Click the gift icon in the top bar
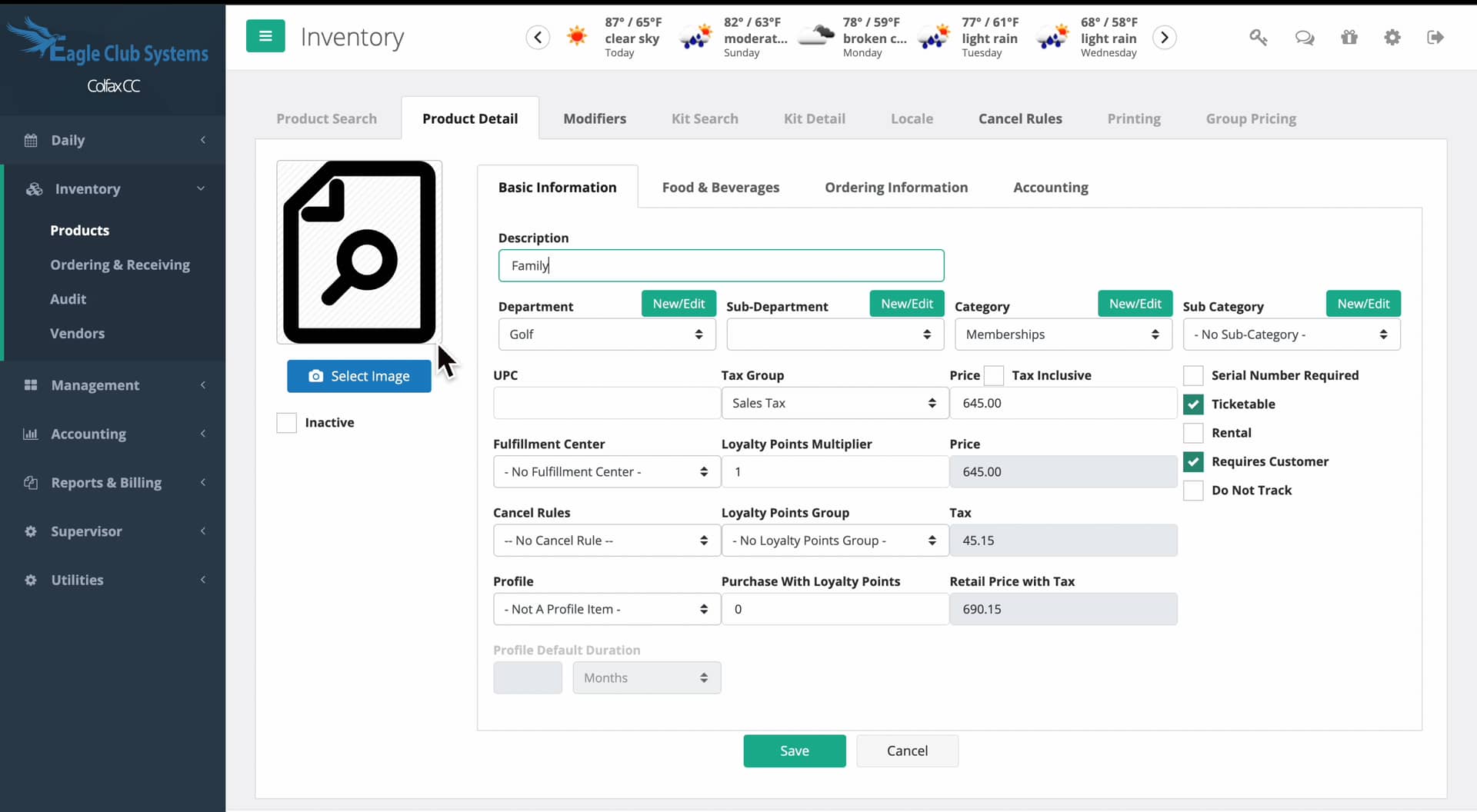 (x=1350, y=37)
